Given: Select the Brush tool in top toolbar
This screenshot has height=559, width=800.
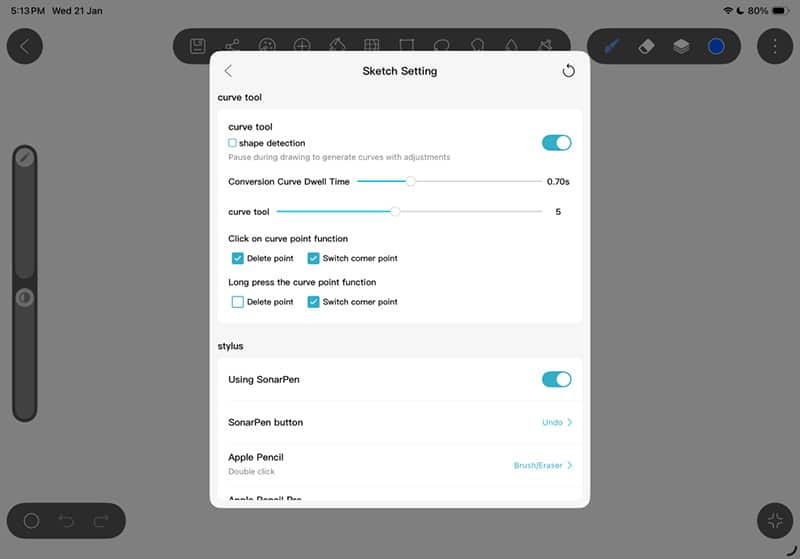Looking at the screenshot, I should click(612, 46).
